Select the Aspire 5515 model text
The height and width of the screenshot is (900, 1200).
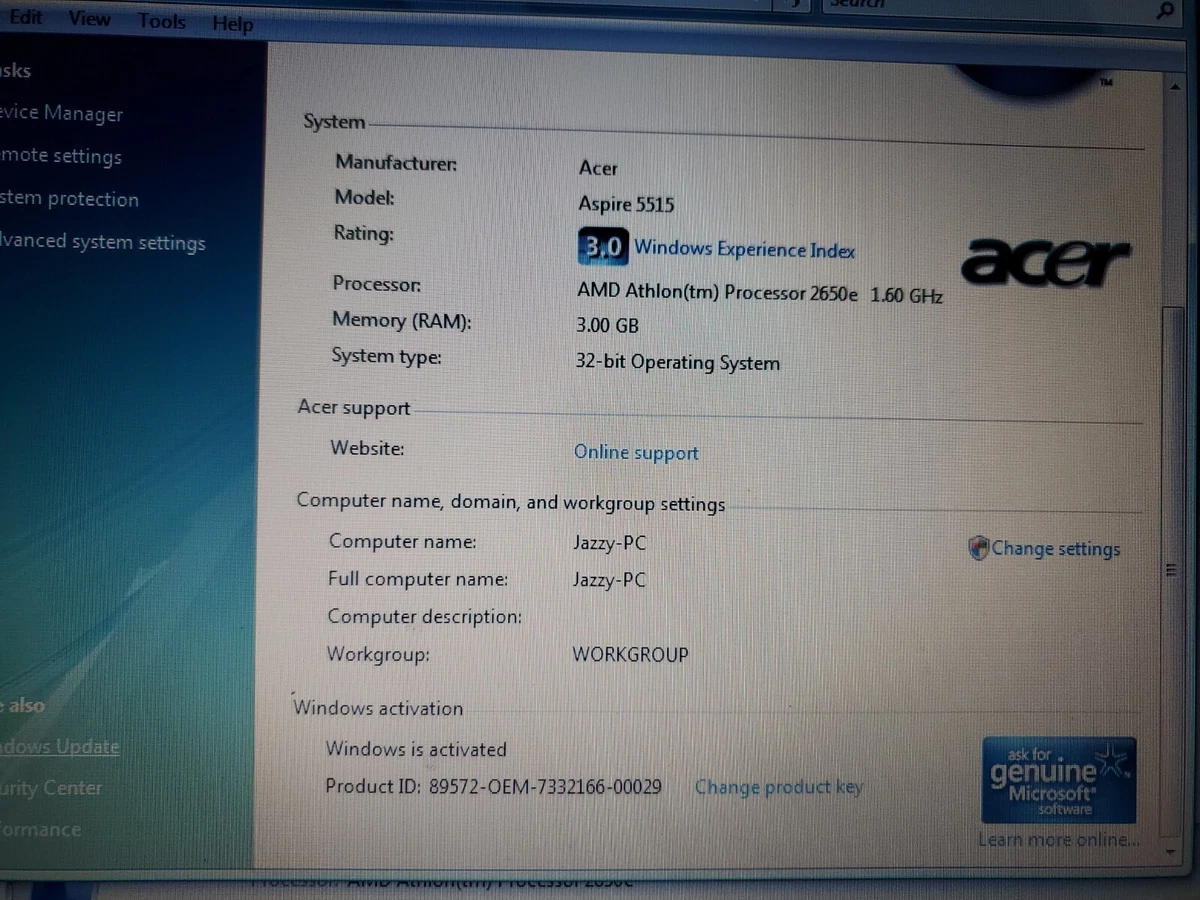626,204
